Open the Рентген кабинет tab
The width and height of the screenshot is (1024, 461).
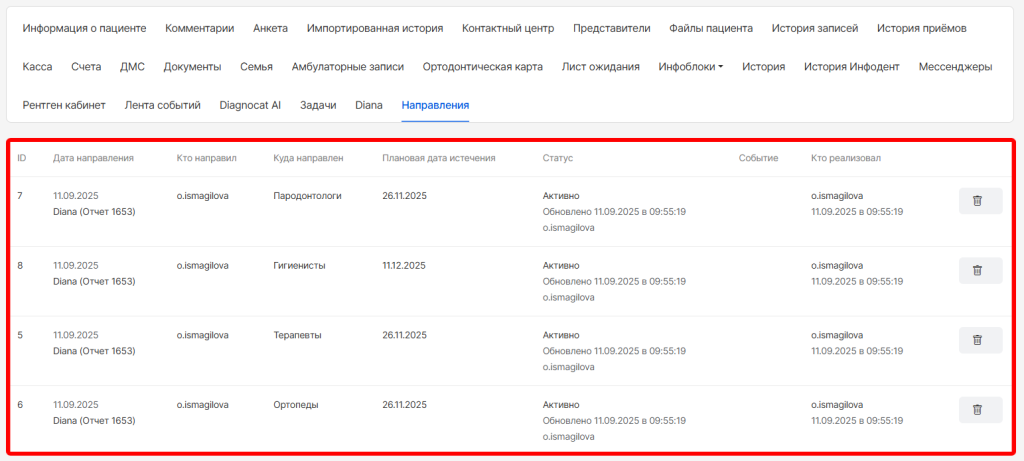(x=64, y=105)
